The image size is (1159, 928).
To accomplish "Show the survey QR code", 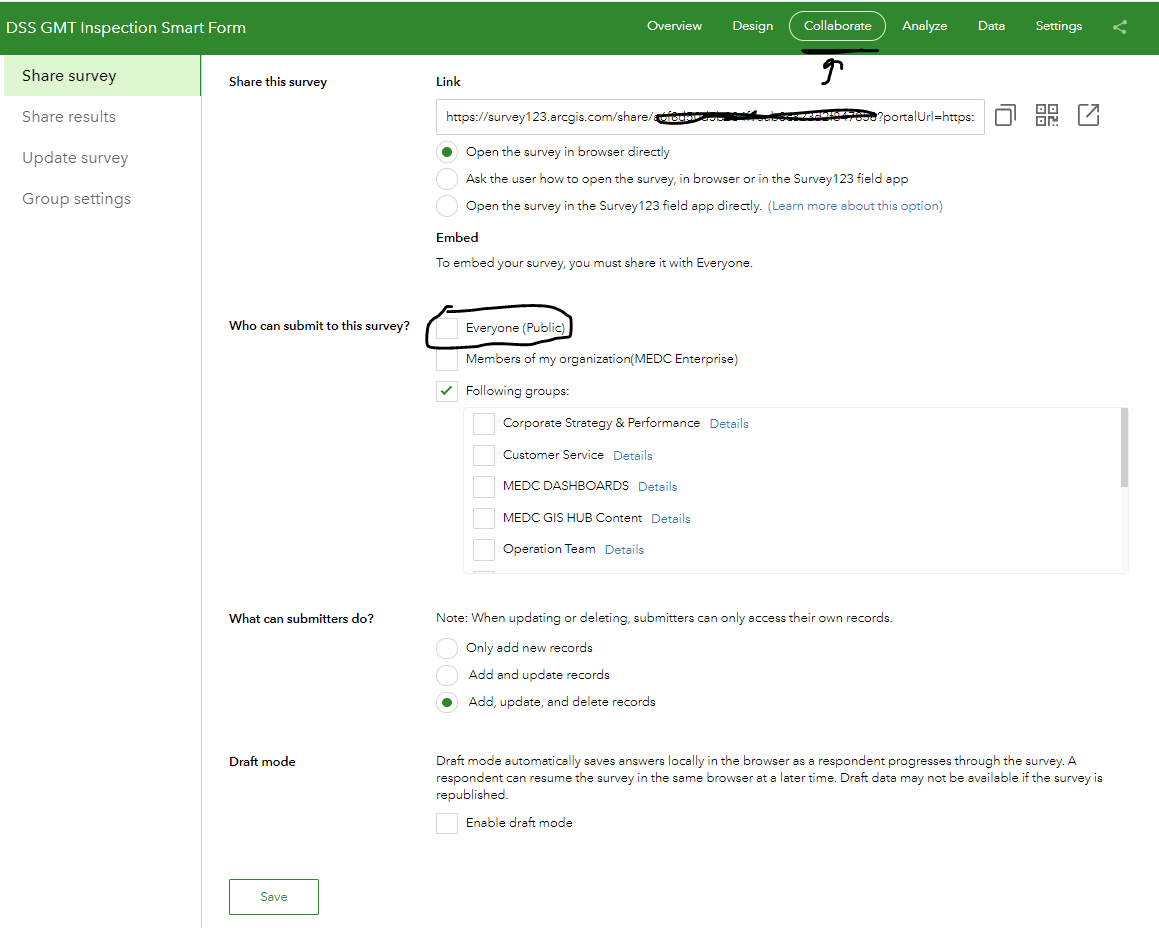I will [1047, 116].
